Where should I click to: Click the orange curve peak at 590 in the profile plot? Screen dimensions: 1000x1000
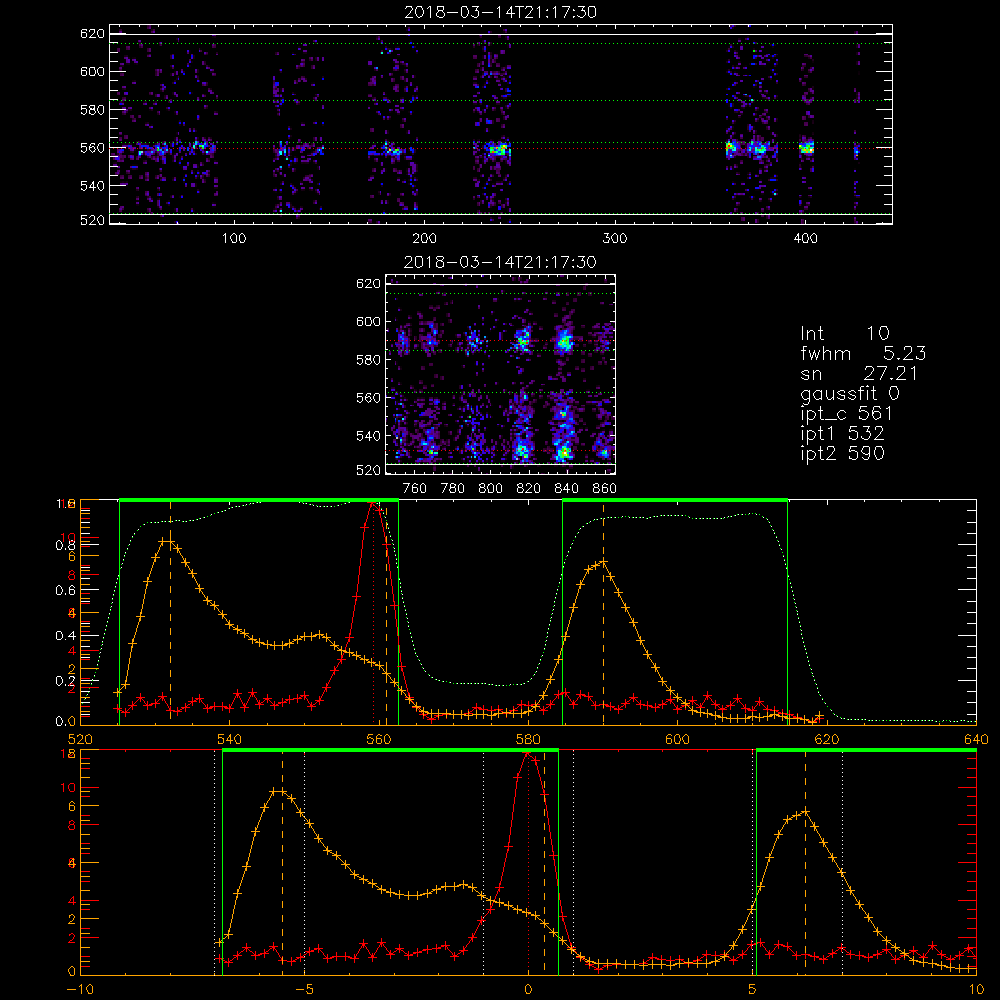coord(603,562)
